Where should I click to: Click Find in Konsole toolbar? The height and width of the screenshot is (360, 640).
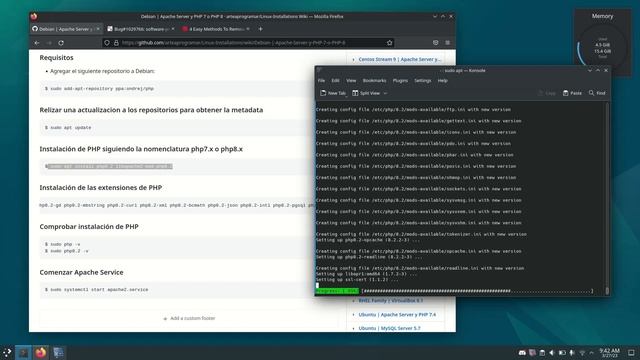[x=597, y=93]
